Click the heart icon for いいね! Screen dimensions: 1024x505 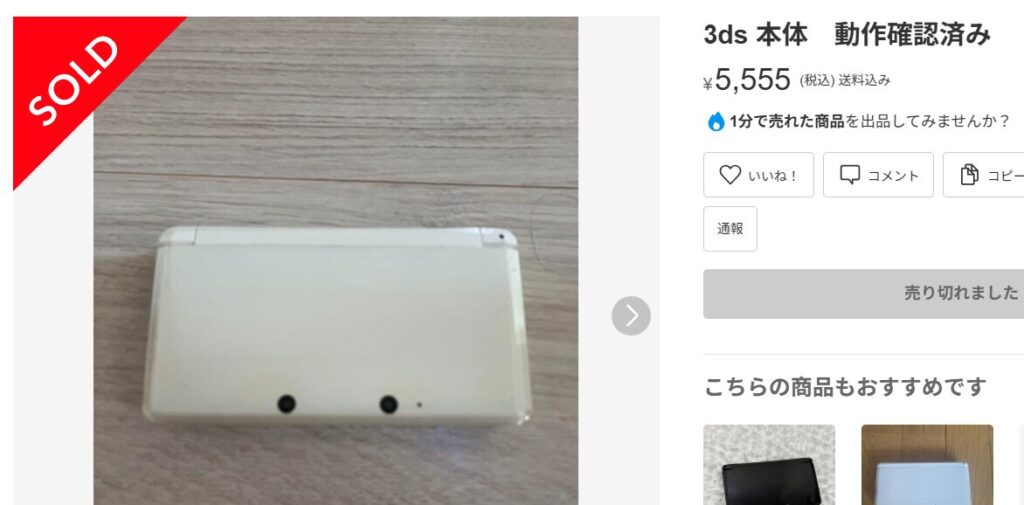729,174
